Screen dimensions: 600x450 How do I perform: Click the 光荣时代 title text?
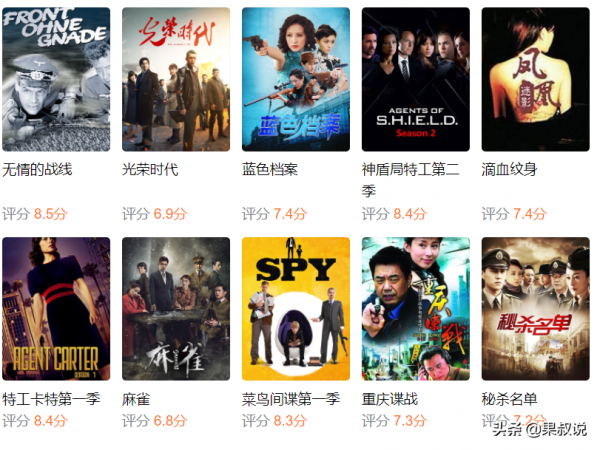(150, 170)
